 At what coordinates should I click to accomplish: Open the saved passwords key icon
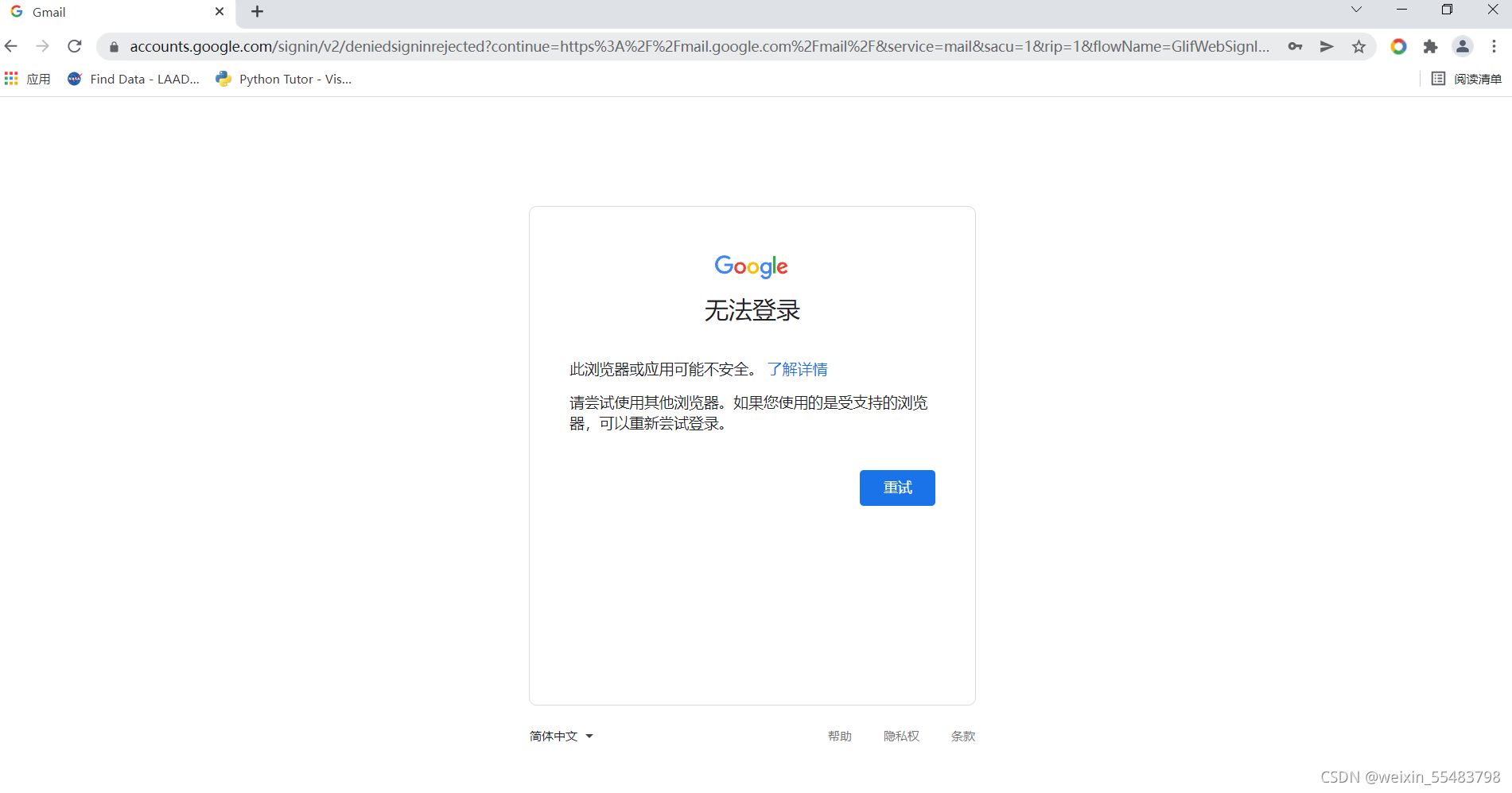tap(1295, 46)
